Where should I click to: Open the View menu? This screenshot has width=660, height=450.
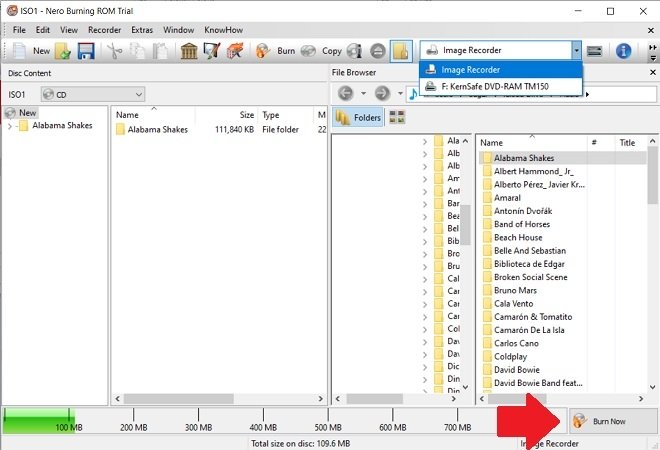(69, 30)
